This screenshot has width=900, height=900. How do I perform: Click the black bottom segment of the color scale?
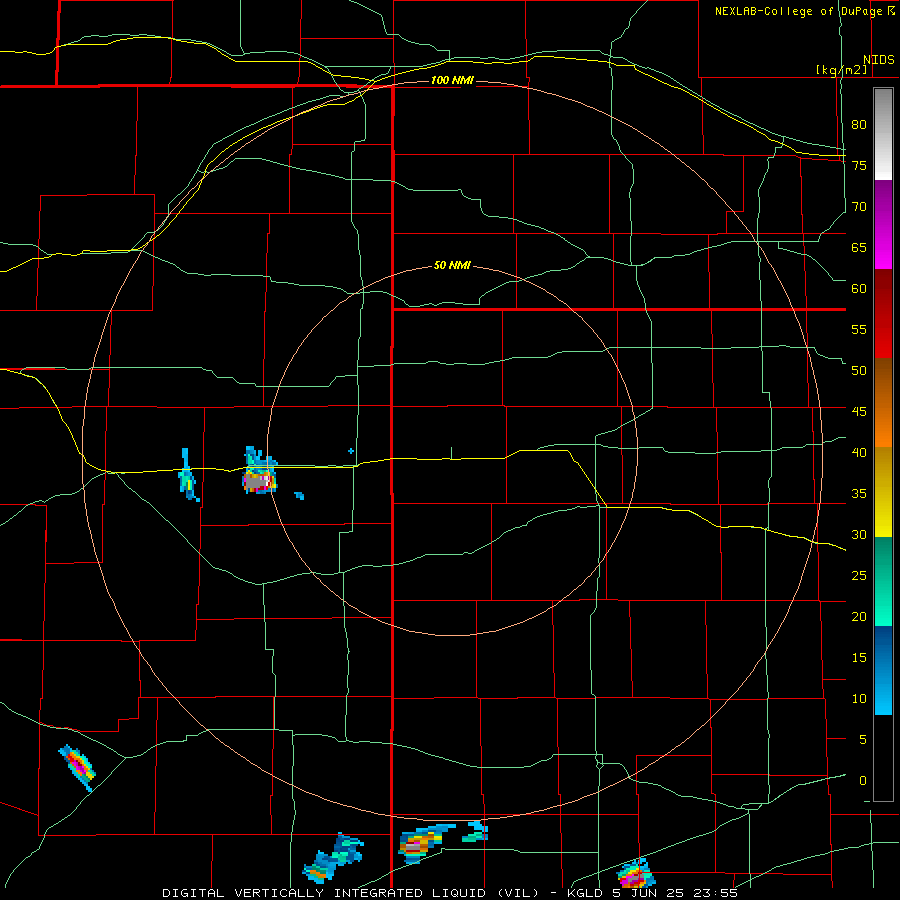tap(883, 758)
